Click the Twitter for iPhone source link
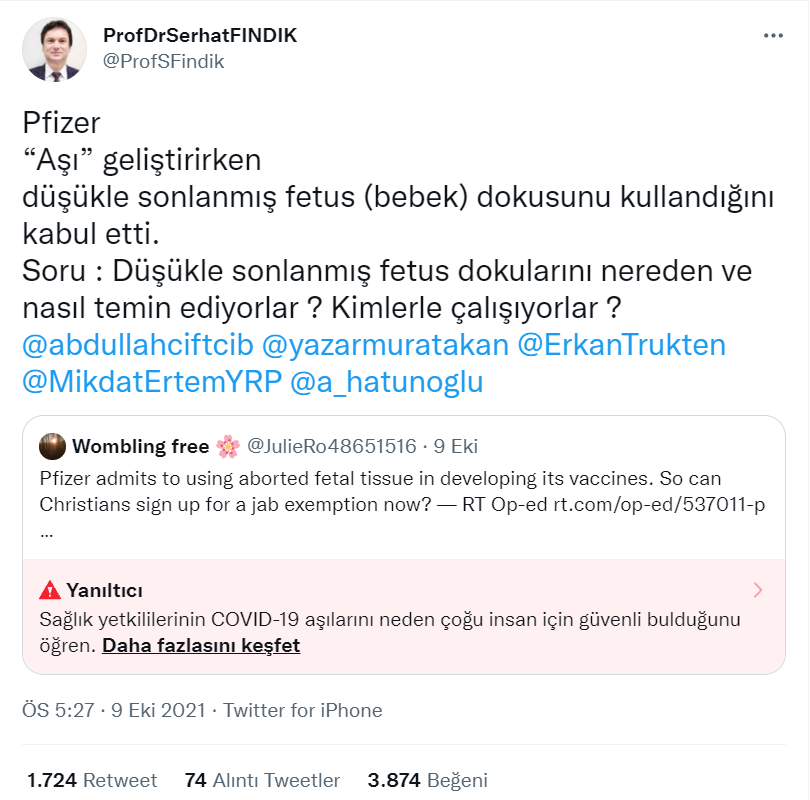Screen dimensions: 810x800 coord(302,710)
